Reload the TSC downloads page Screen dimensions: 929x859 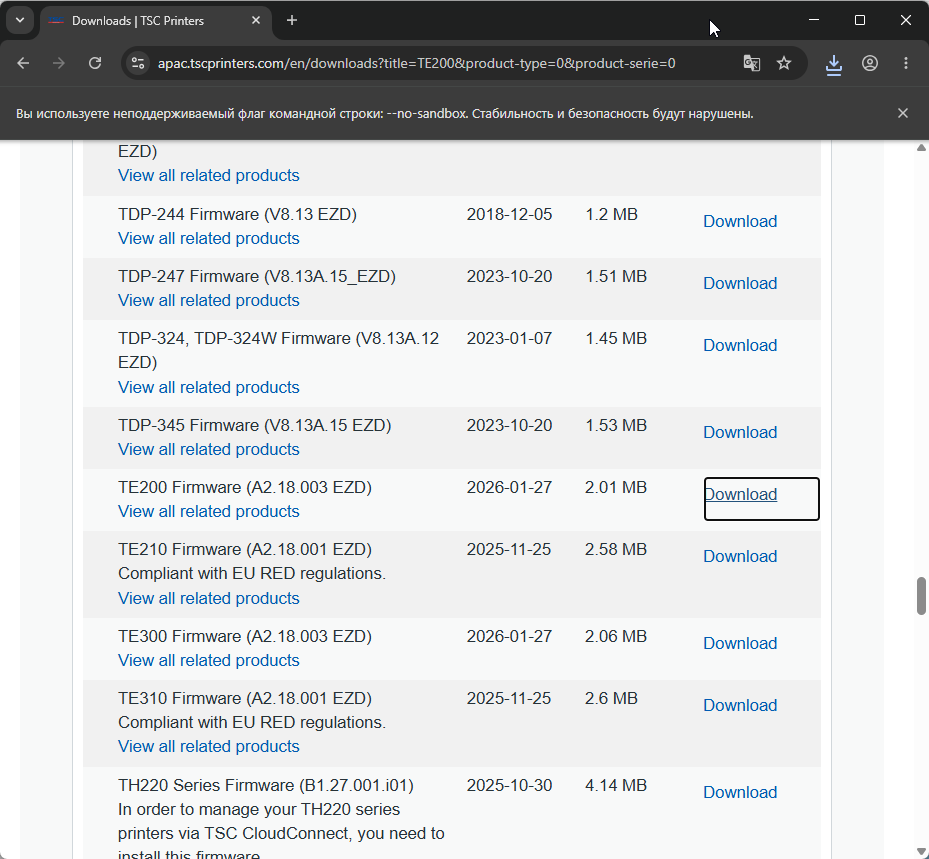[95, 63]
